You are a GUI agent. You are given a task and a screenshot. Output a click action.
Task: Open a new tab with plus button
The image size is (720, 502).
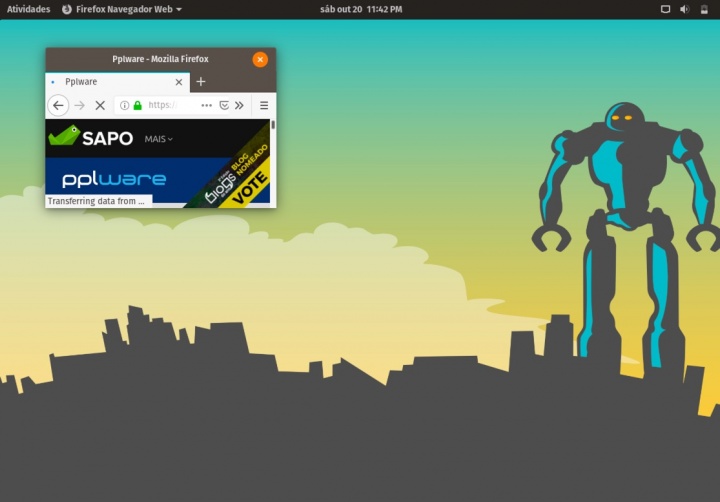click(x=201, y=82)
